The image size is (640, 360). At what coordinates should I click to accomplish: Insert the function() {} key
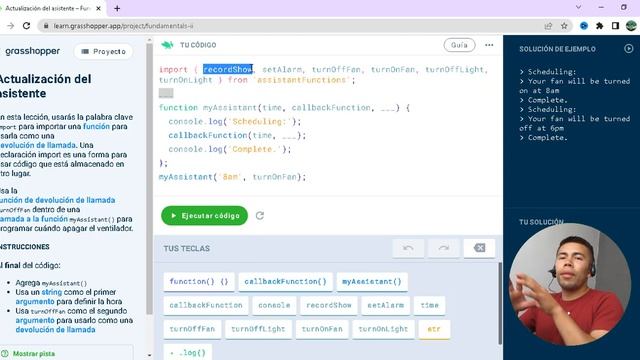click(199, 282)
